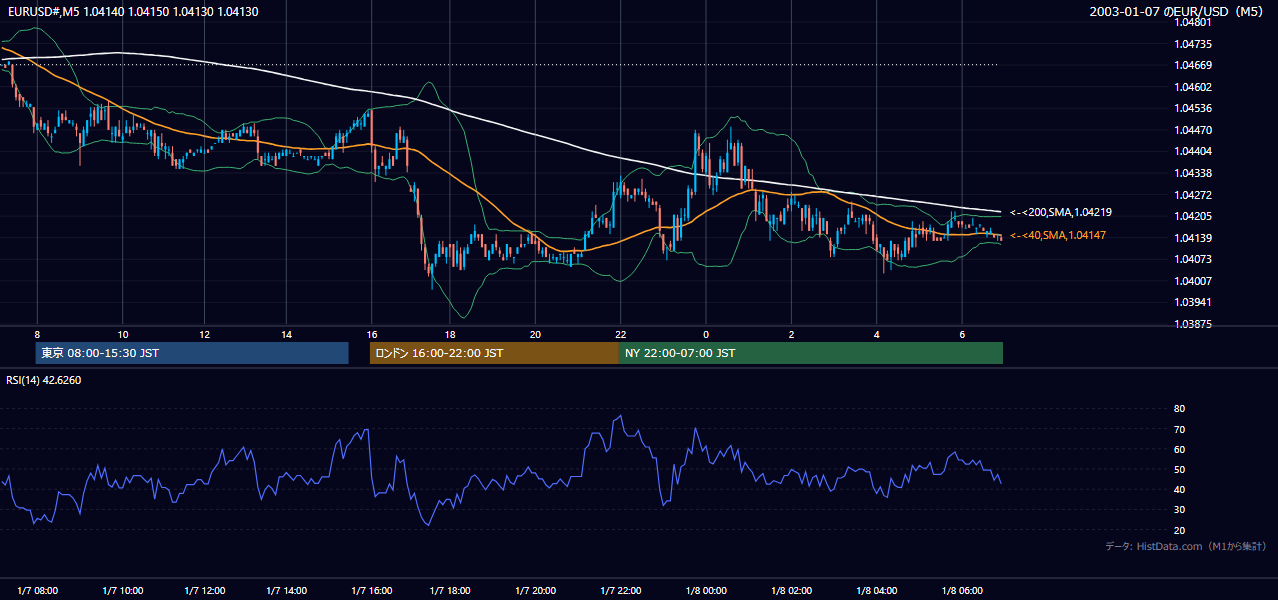Click hour label 12 under the price chart
Image resolution: width=1278 pixels, height=600 pixels.
[x=204, y=334]
